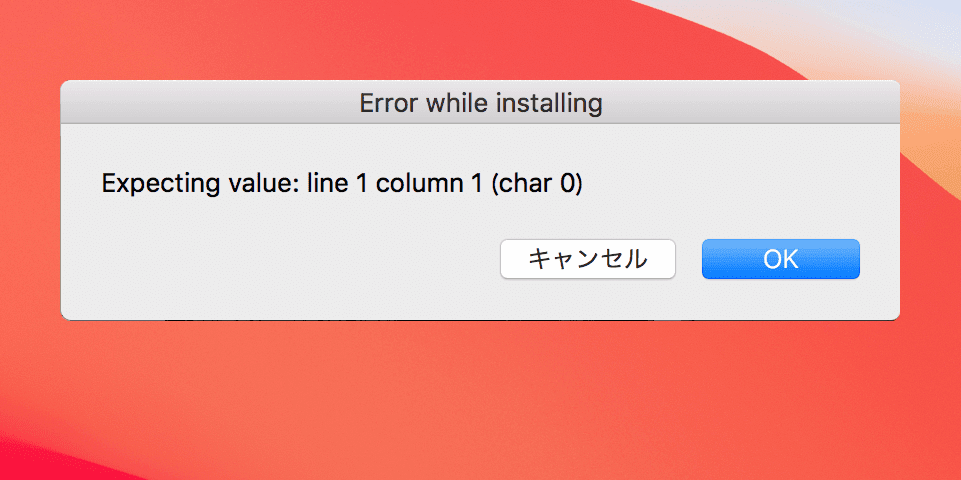This screenshot has height=480, width=961.
Task: Click the desktop wallpaper above the dialog
Action: pyautogui.click(x=400, y=40)
